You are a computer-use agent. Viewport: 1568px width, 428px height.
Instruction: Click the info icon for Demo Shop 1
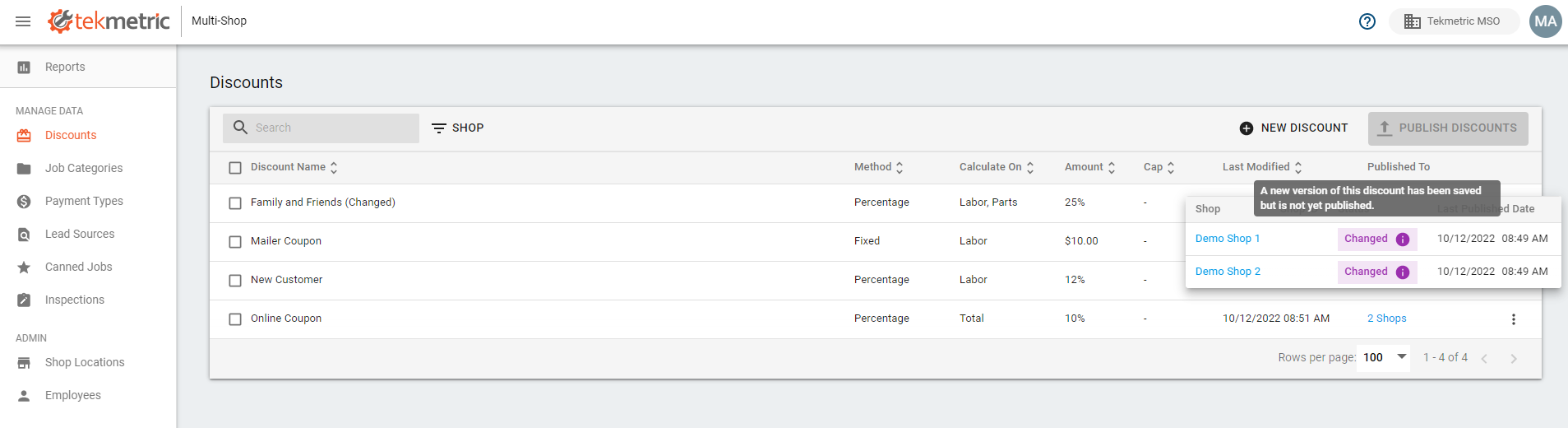pyautogui.click(x=1403, y=240)
